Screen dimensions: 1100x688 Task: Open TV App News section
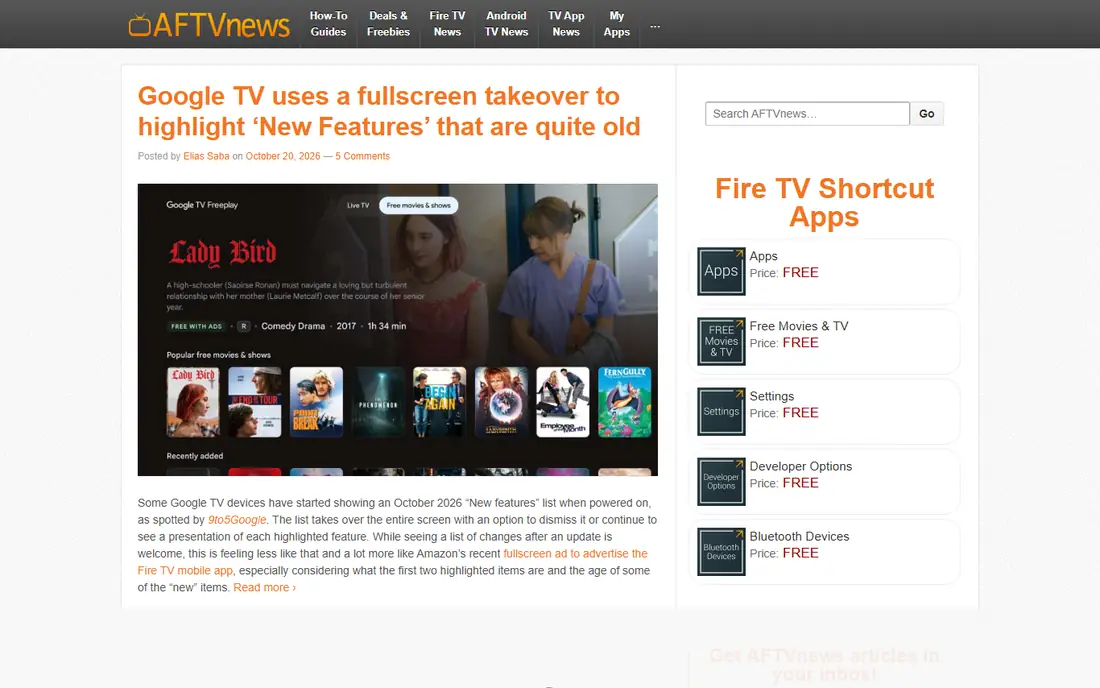566,24
